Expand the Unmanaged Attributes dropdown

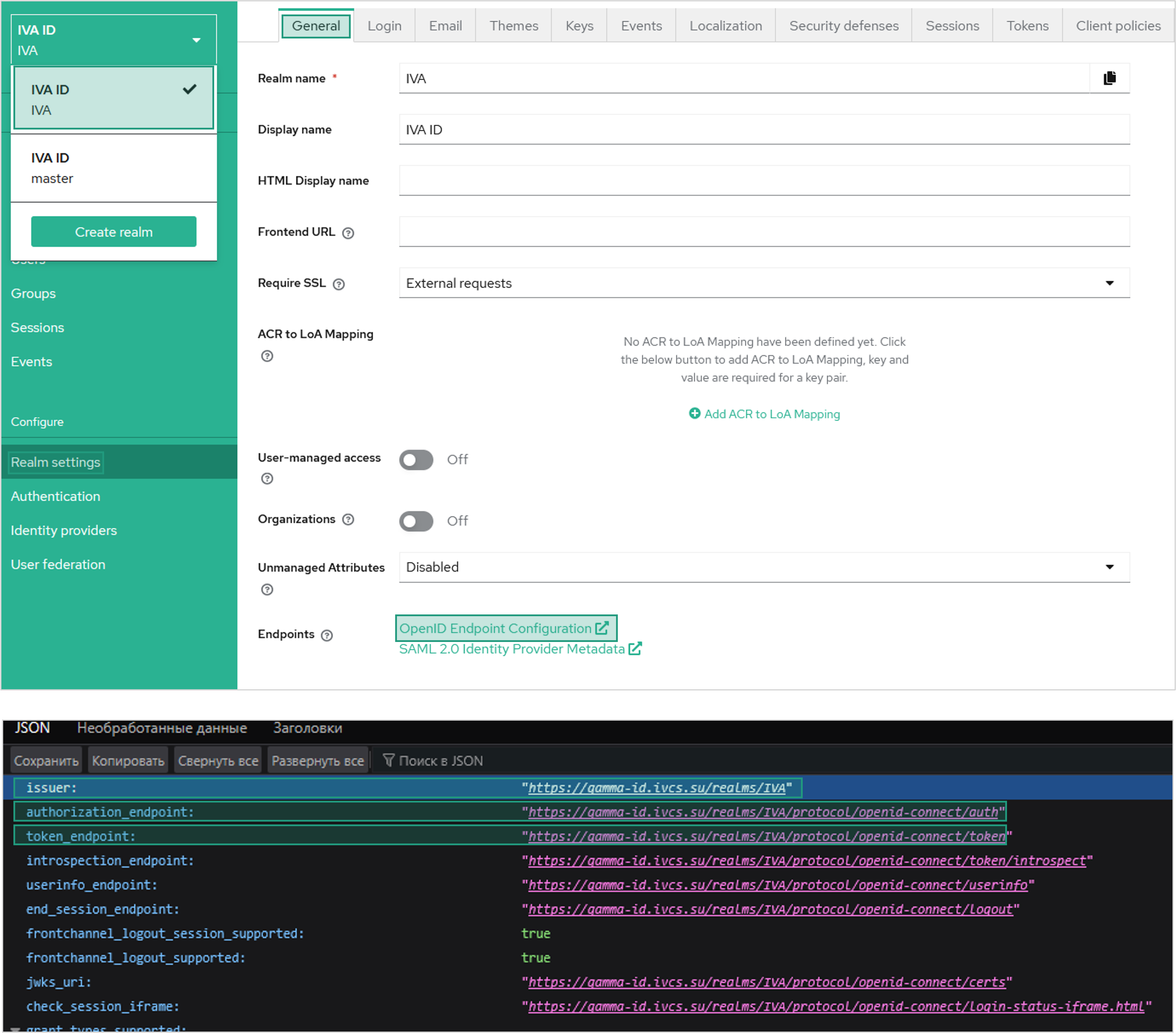coord(764,567)
